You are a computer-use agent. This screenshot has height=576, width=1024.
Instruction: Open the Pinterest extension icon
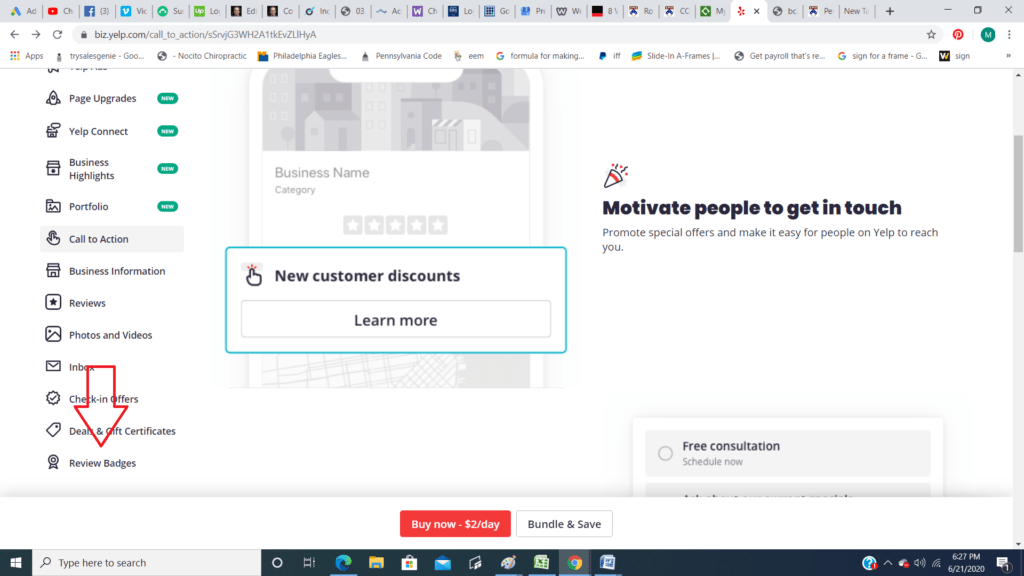[x=958, y=35]
